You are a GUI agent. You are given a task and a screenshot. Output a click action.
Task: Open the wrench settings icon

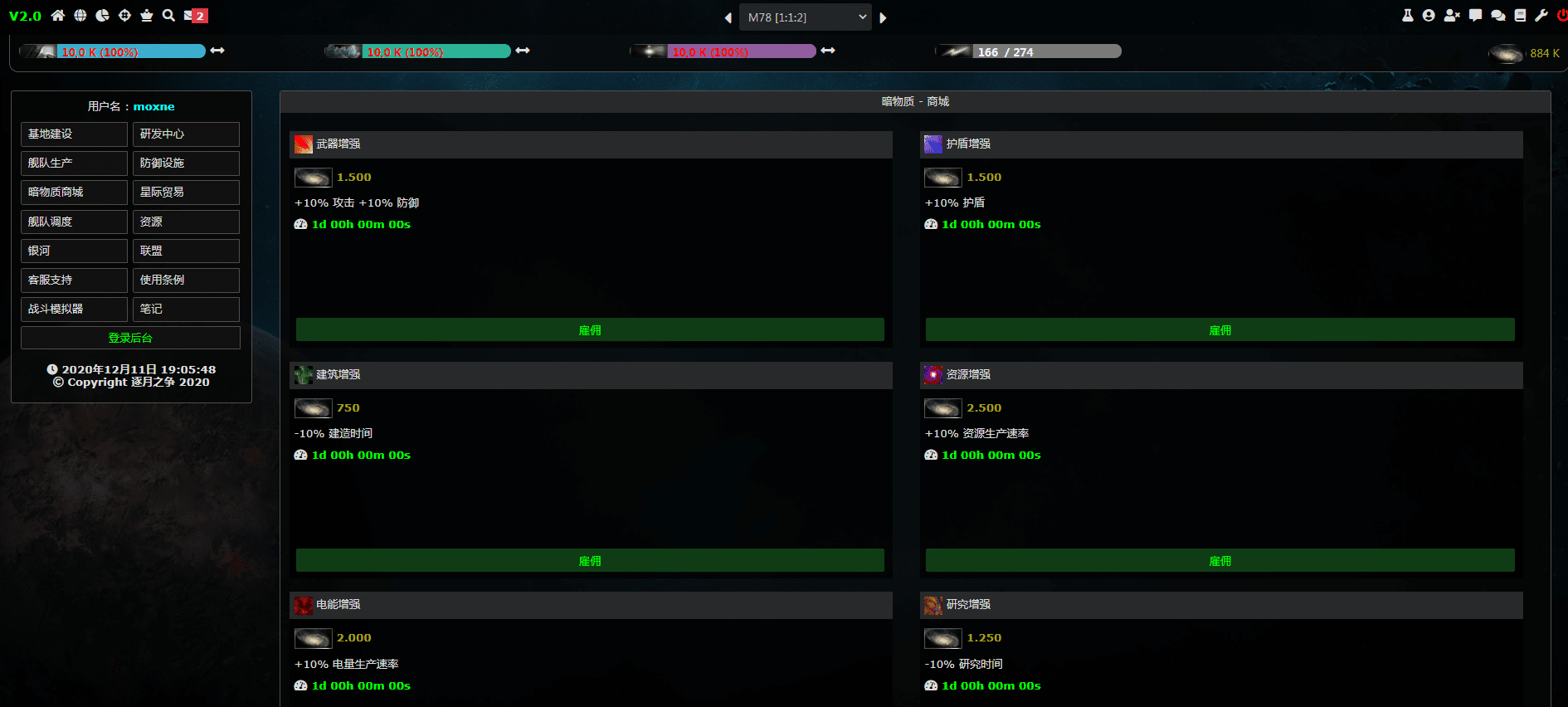pos(1541,16)
